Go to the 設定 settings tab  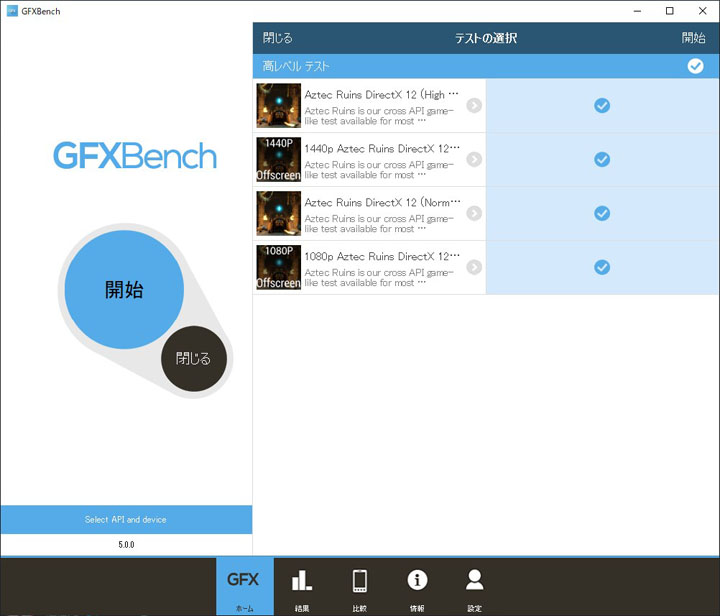pyautogui.click(x=474, y=587)
